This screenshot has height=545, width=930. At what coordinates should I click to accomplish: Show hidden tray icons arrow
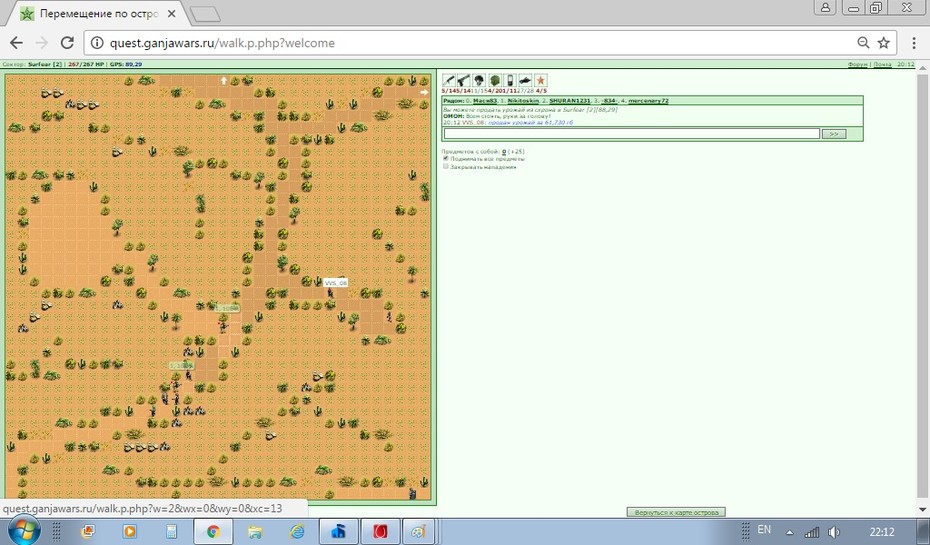point(789,532)
